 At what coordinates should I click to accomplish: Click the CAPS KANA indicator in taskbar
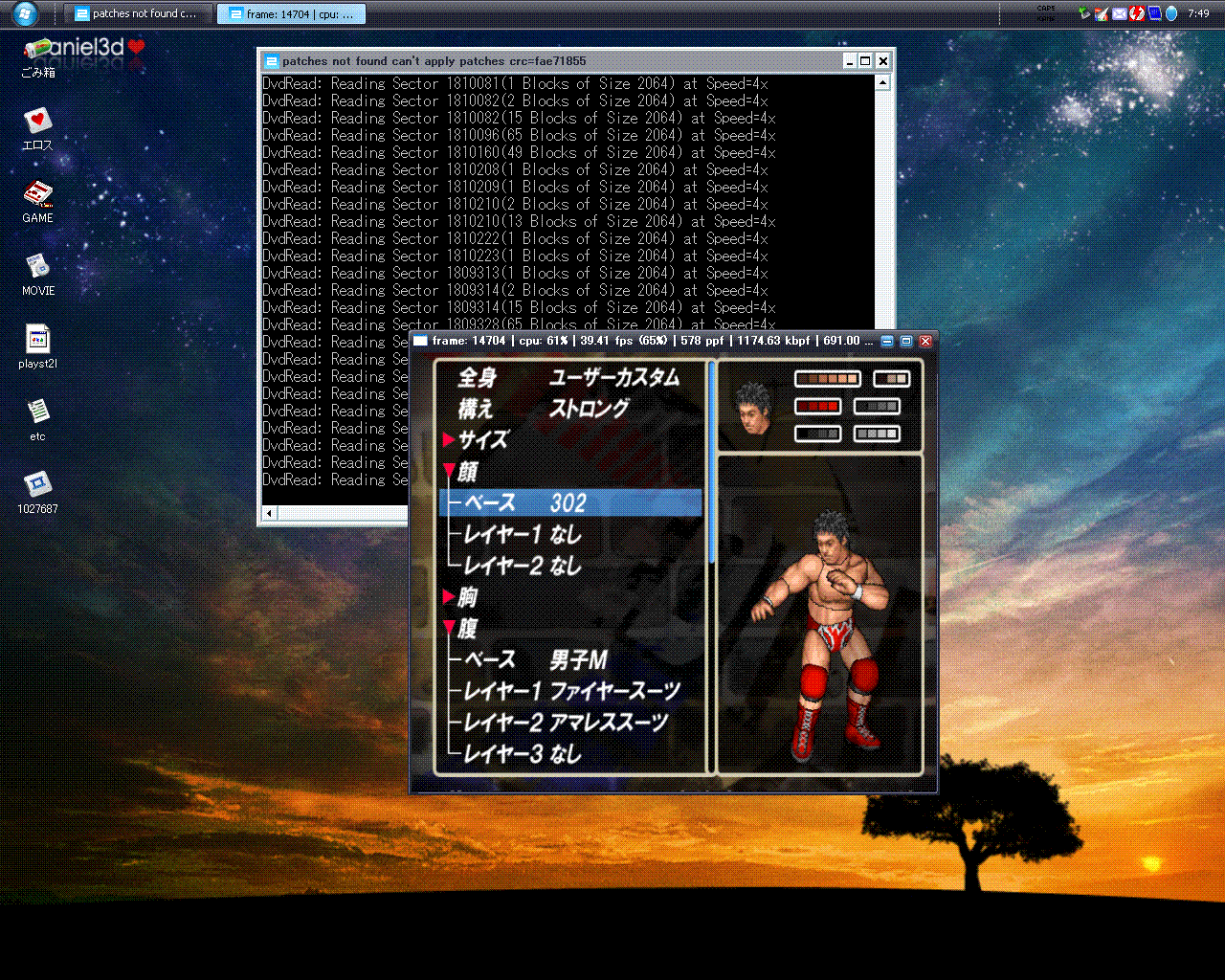[x=1046, y=13]
